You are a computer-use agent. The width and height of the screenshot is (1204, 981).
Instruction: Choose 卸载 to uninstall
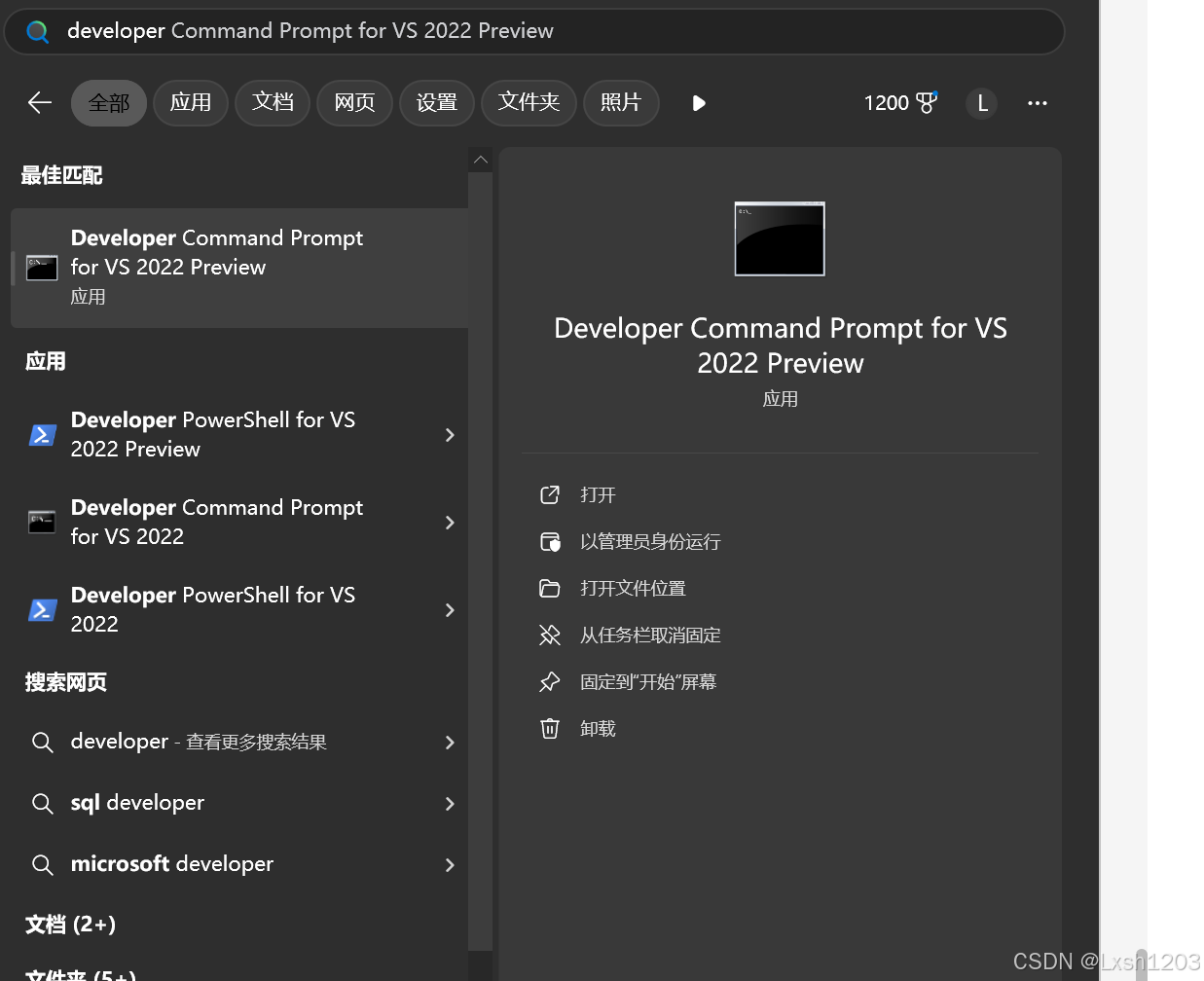tap(598, 728)
